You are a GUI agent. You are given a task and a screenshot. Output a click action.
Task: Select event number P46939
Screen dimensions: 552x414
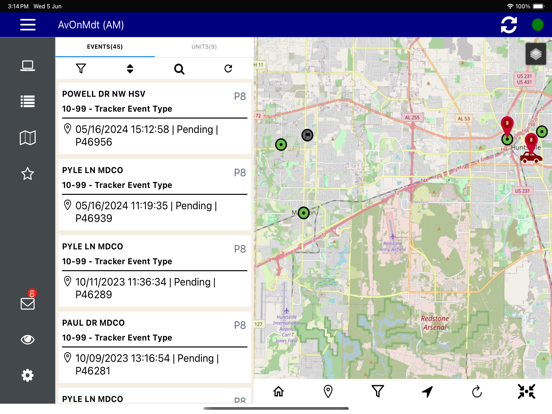[x=94, y=218]
